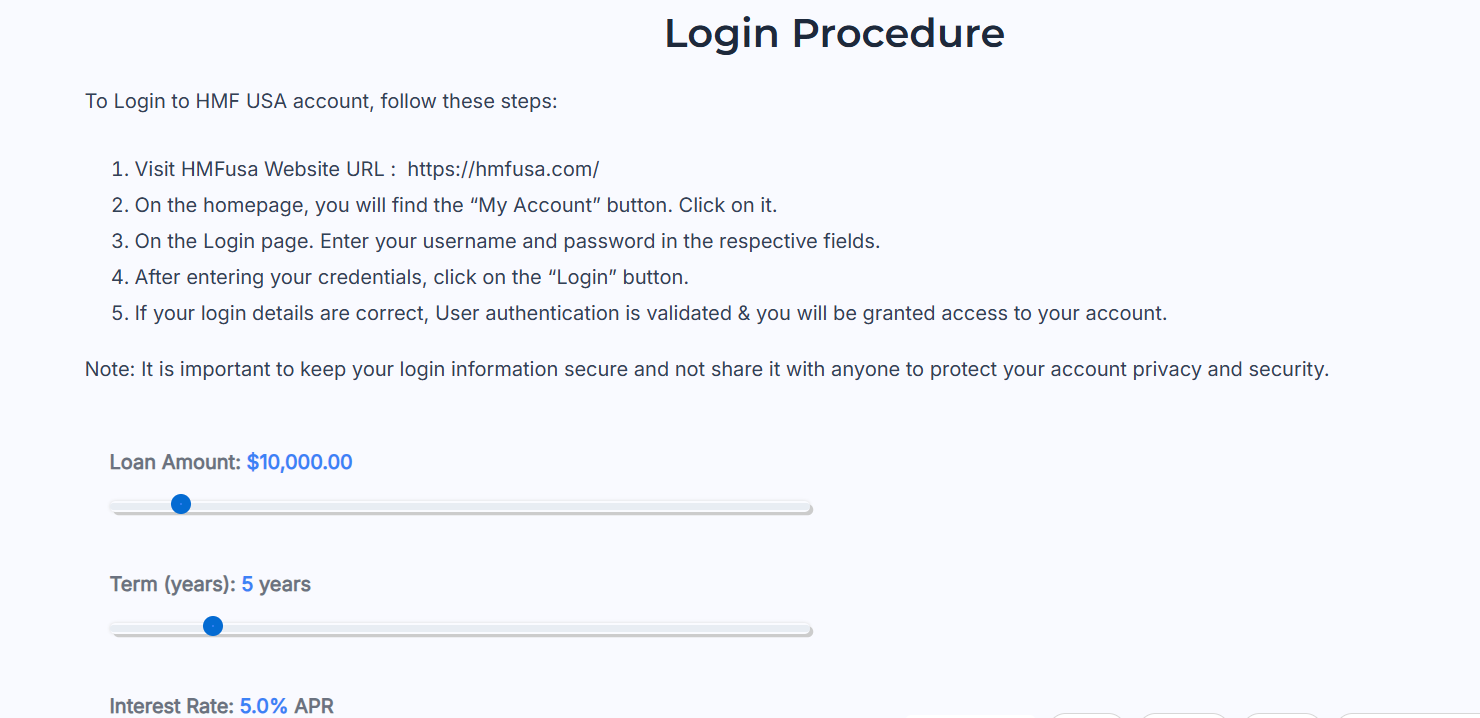Screen dimensions: 1480x718
Task: Click the Login Procedure heading
Action: (834, 33)
